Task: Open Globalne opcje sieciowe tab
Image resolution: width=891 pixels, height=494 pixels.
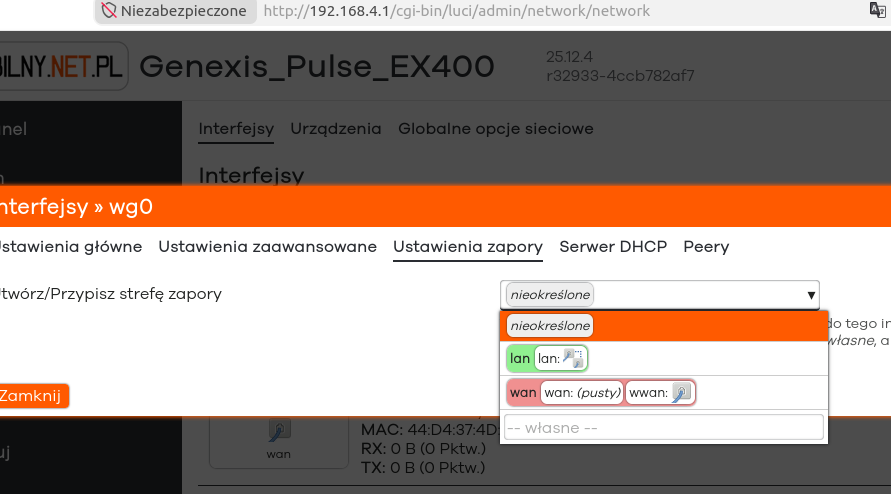Action: [496, 129]
